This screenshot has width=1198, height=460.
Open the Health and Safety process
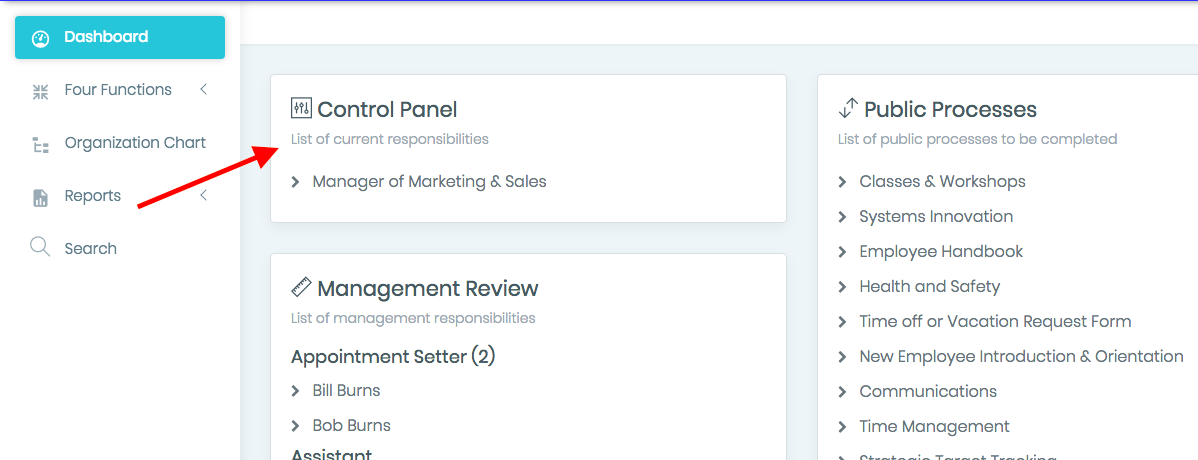click(929, 287)
